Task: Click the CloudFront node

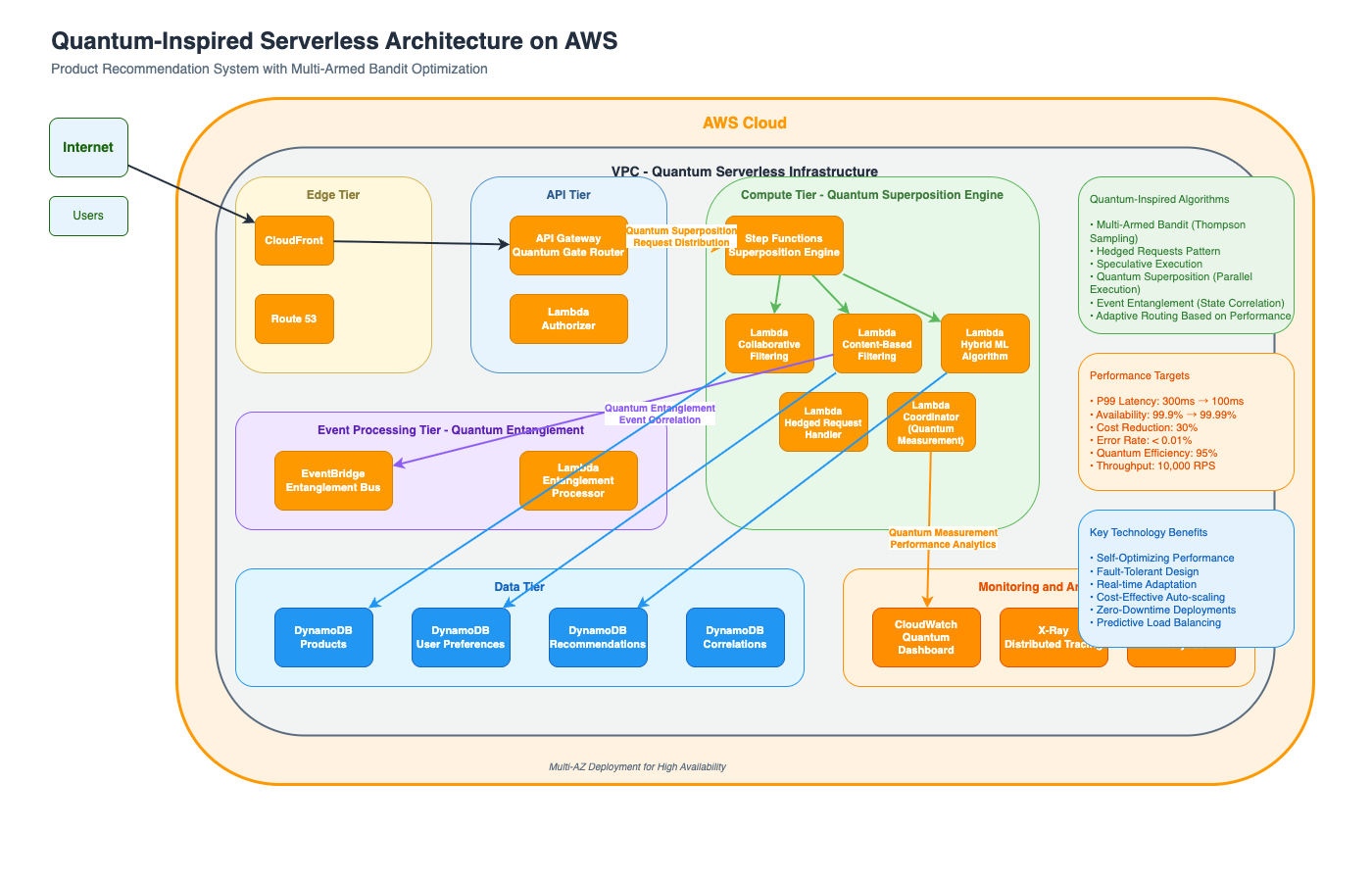Action: (x=294, y=240)
